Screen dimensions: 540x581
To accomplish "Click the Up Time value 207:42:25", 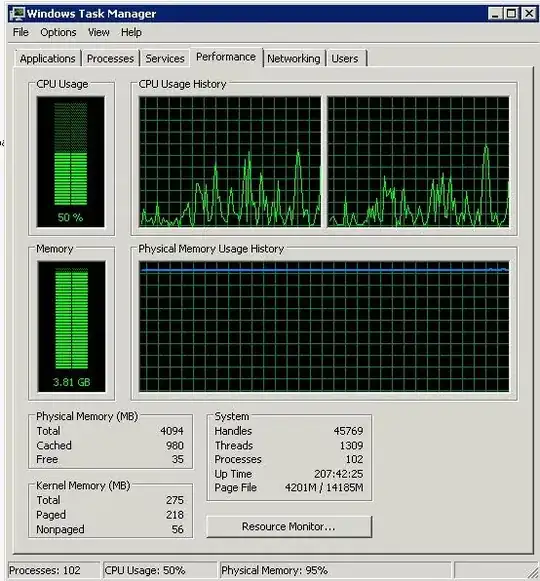I will click(x=339, y=474).
